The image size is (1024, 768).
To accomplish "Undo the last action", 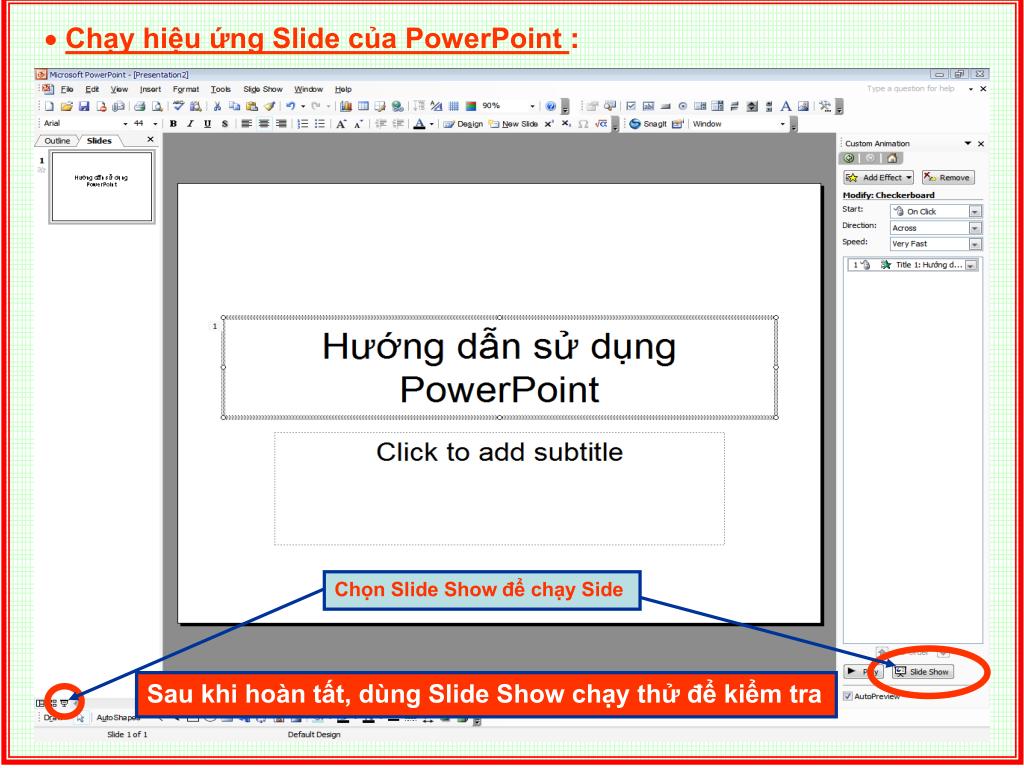I will pyautogui.click(x=291, y=106).
